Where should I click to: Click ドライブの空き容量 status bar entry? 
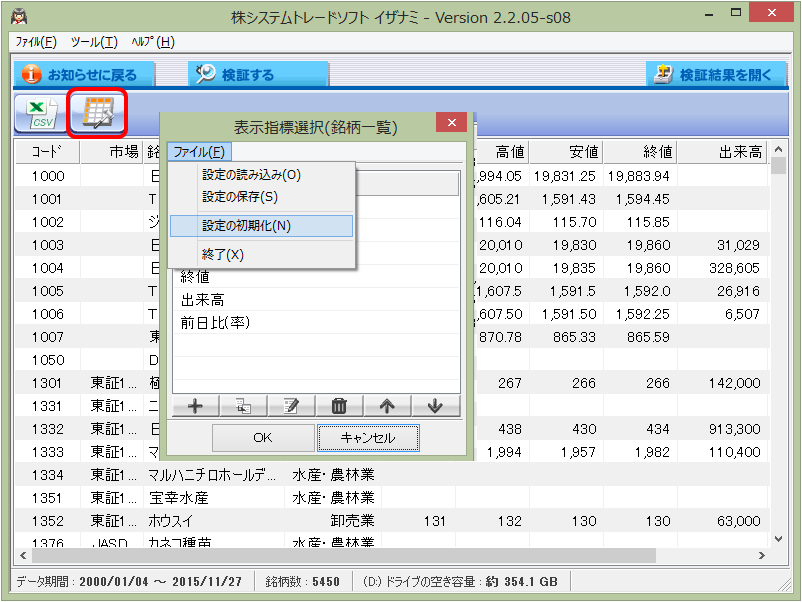coord(460,582)
